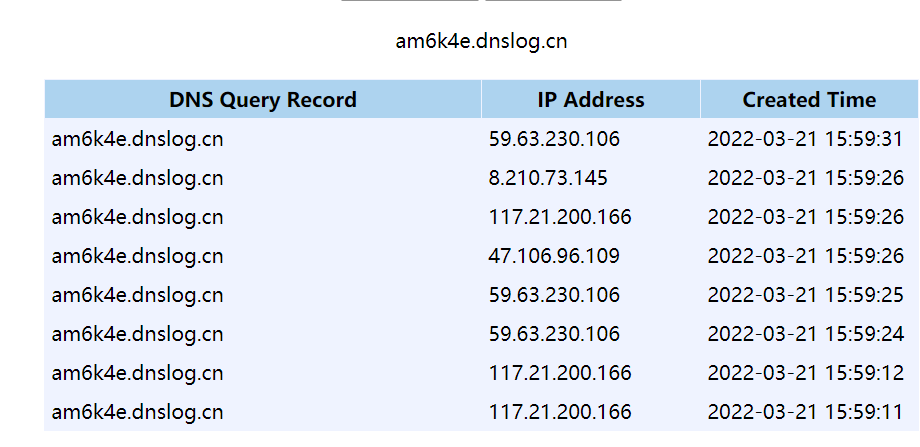Image resolution: width=920 pixels, height=447 pixels.
Task: Click the domain record in the 15:59:11 row
Action: click(137, 412)
